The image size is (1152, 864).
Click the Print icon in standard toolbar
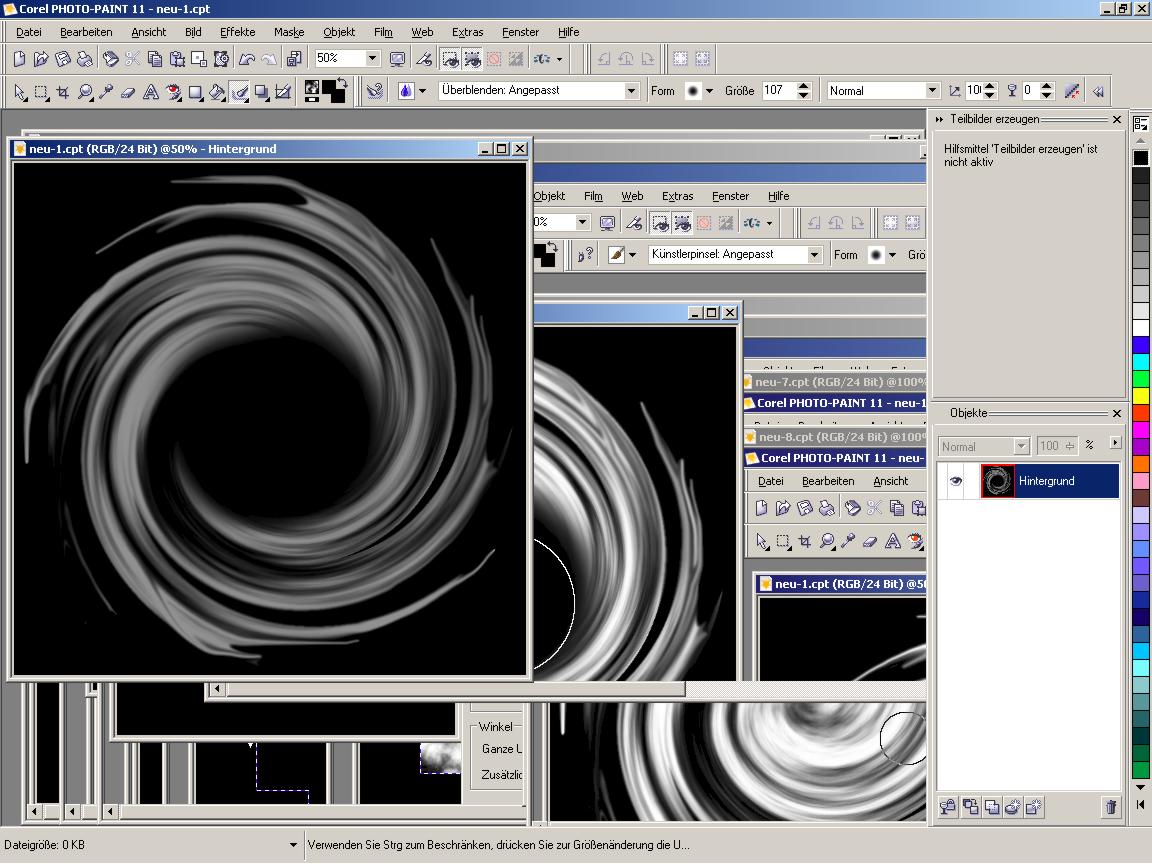click(x=85, y=59)
